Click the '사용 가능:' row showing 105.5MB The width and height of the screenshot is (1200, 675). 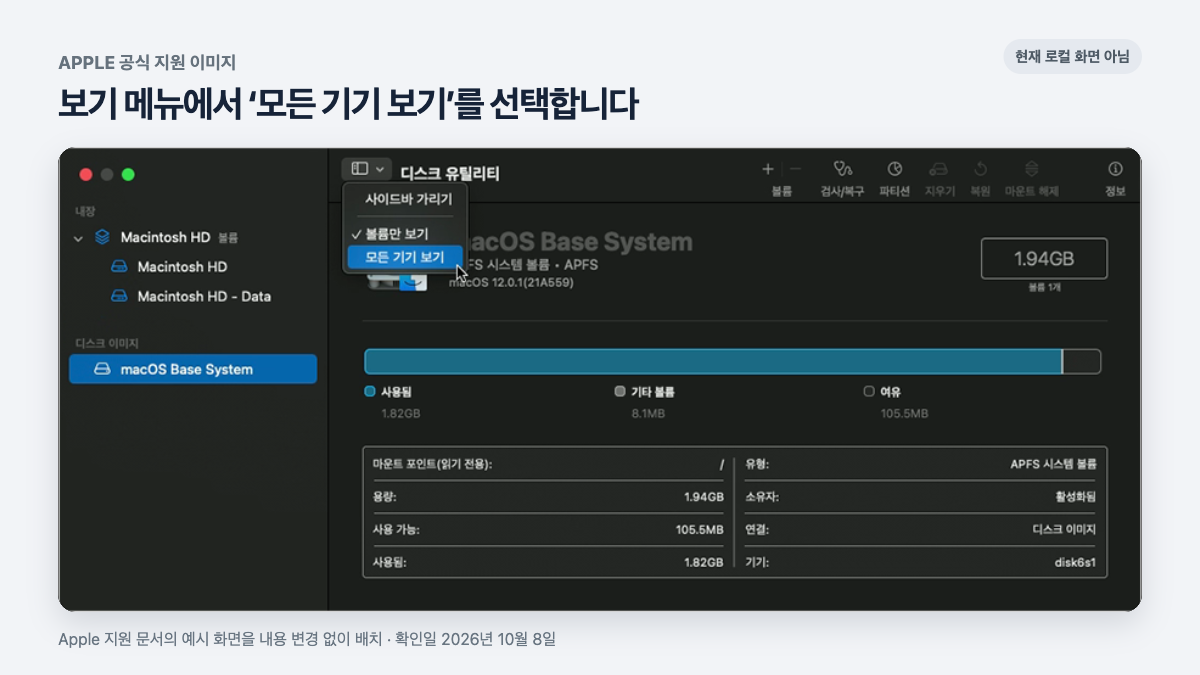click(x=548, y=529)
